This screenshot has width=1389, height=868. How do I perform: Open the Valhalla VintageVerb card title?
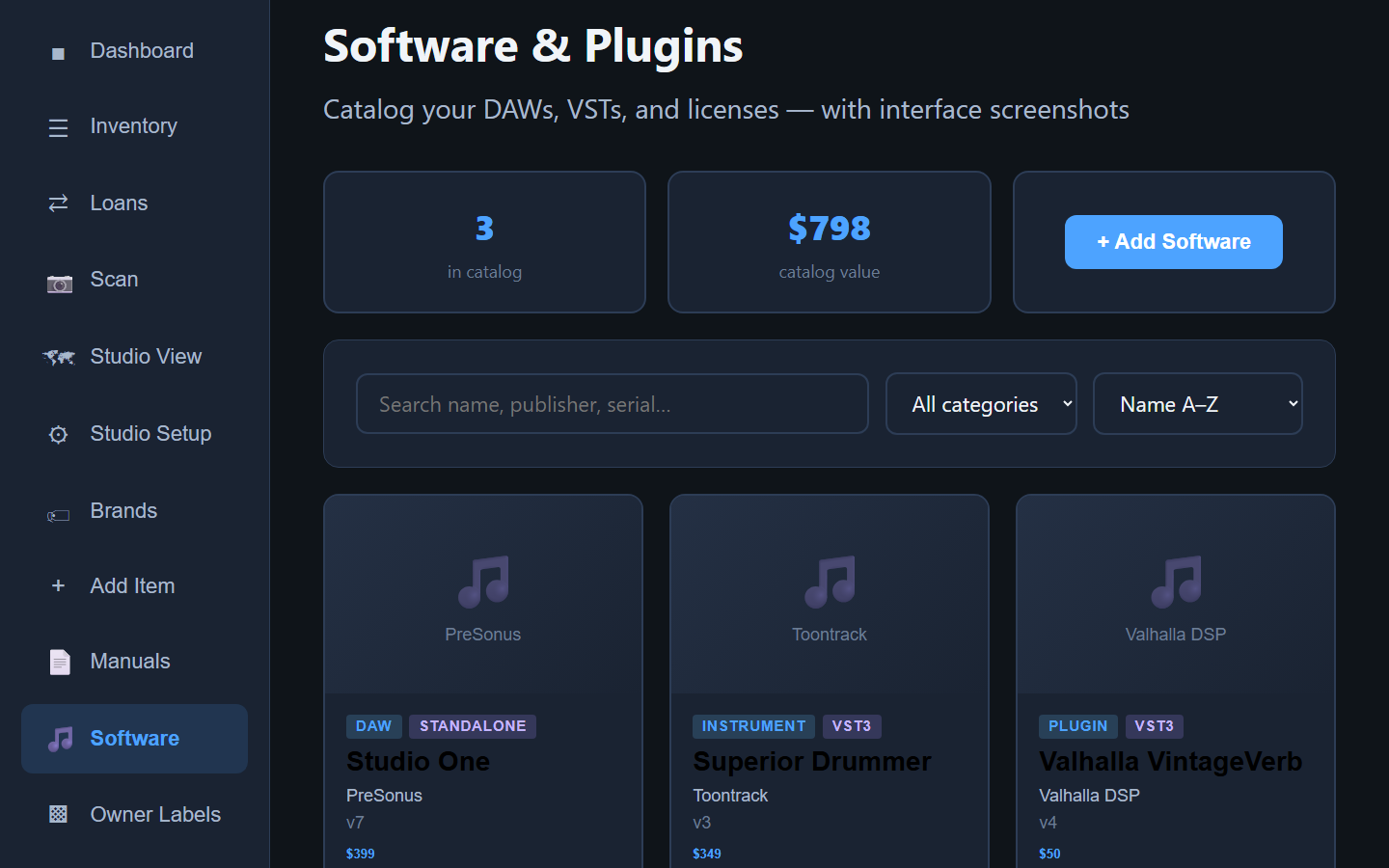pyautogui.click(x=1170, y=761)
